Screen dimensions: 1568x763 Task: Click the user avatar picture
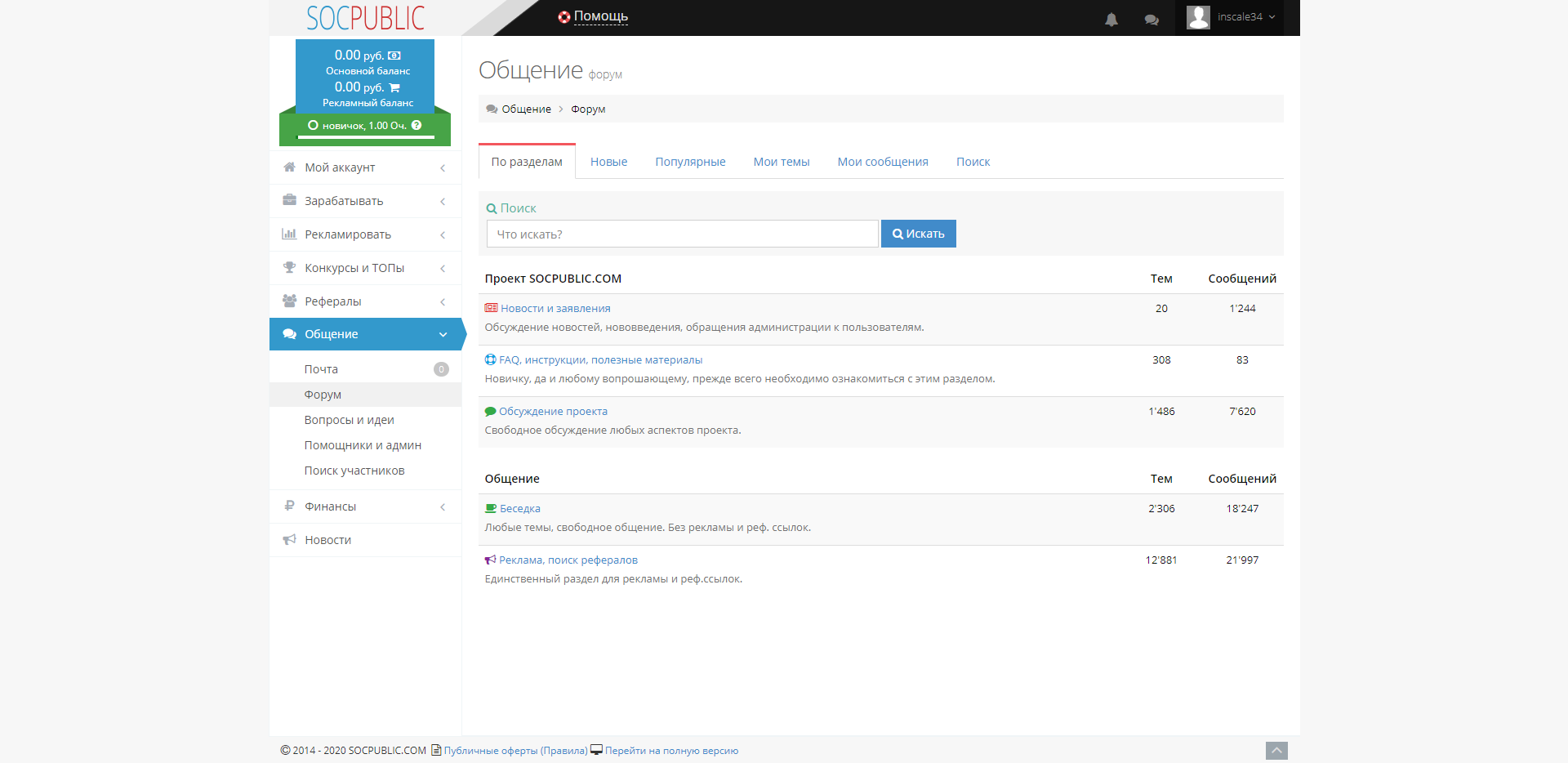coord(1198,17)
